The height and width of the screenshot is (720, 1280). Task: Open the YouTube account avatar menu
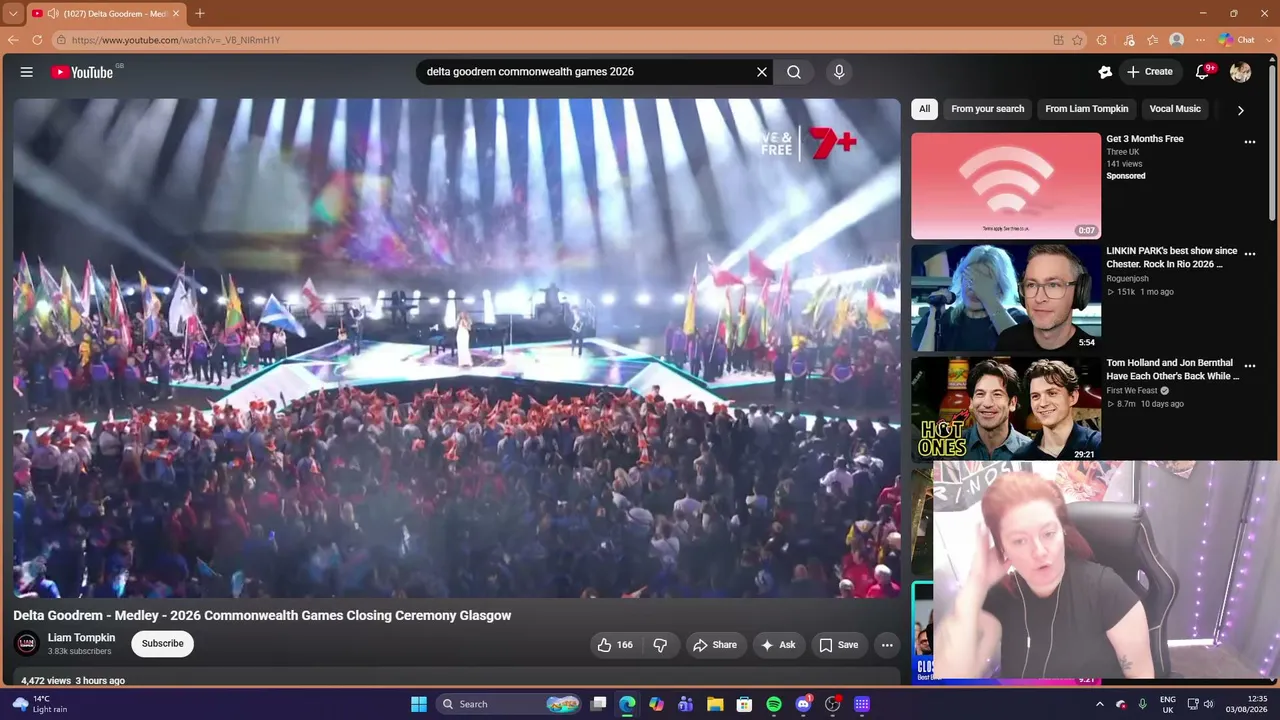(1241, 72)
